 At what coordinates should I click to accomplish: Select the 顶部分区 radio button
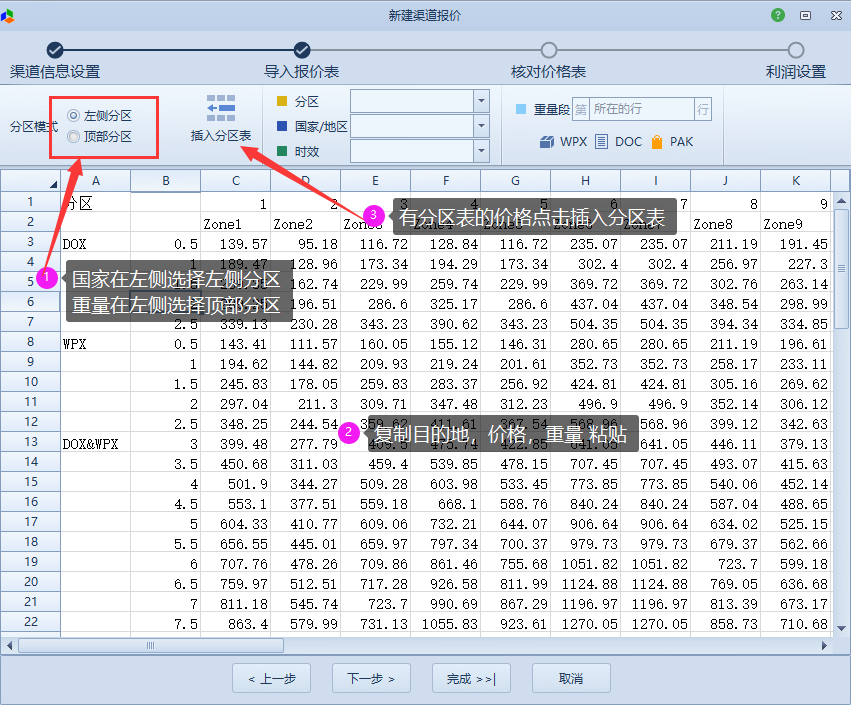point(74,137)
